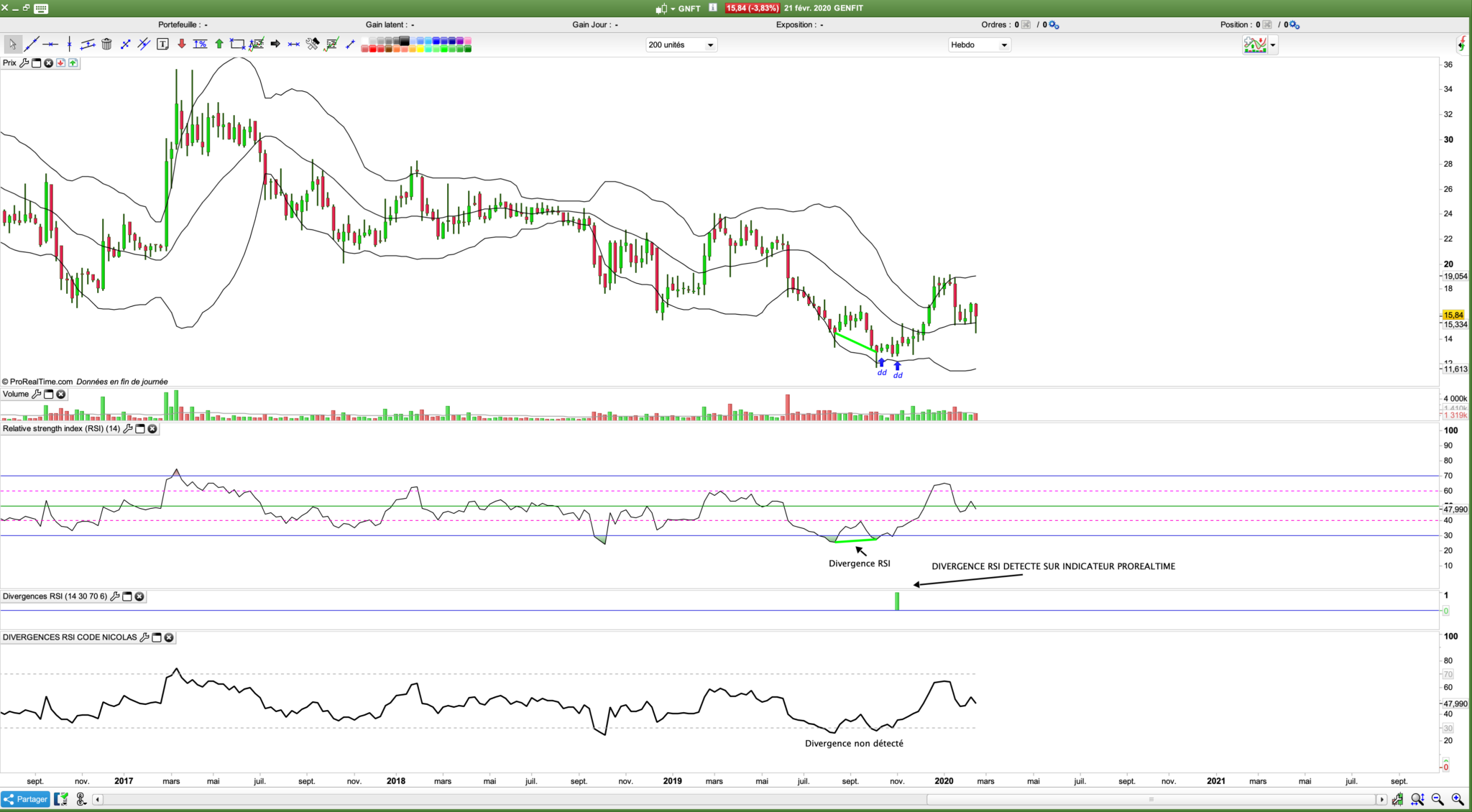Viewport: 1472px width, 812px height.
Task: Select the red down arrow tool
Action: (x=182, y=45)
